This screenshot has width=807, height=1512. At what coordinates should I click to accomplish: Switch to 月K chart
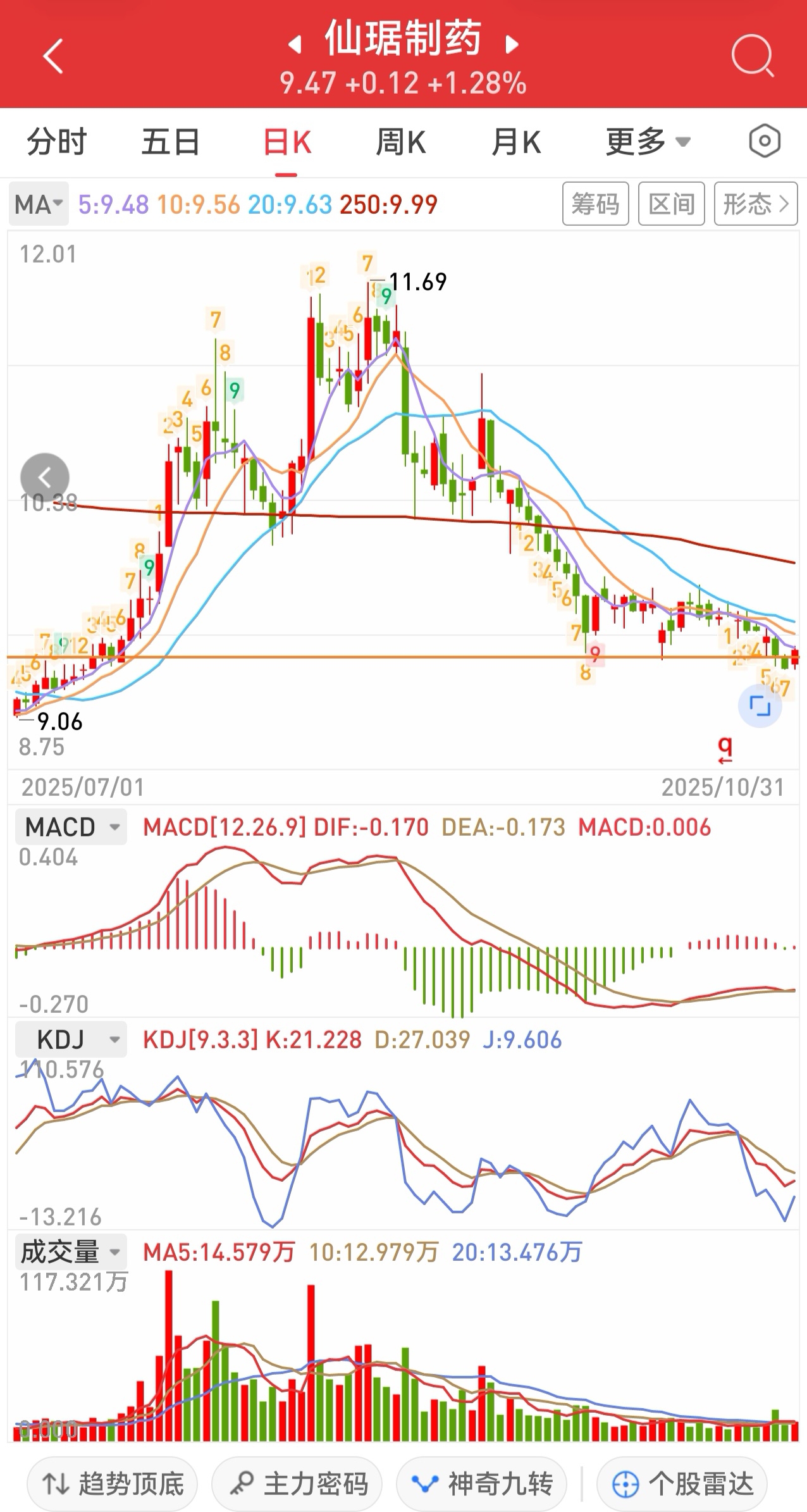click(x=516, y=142)
